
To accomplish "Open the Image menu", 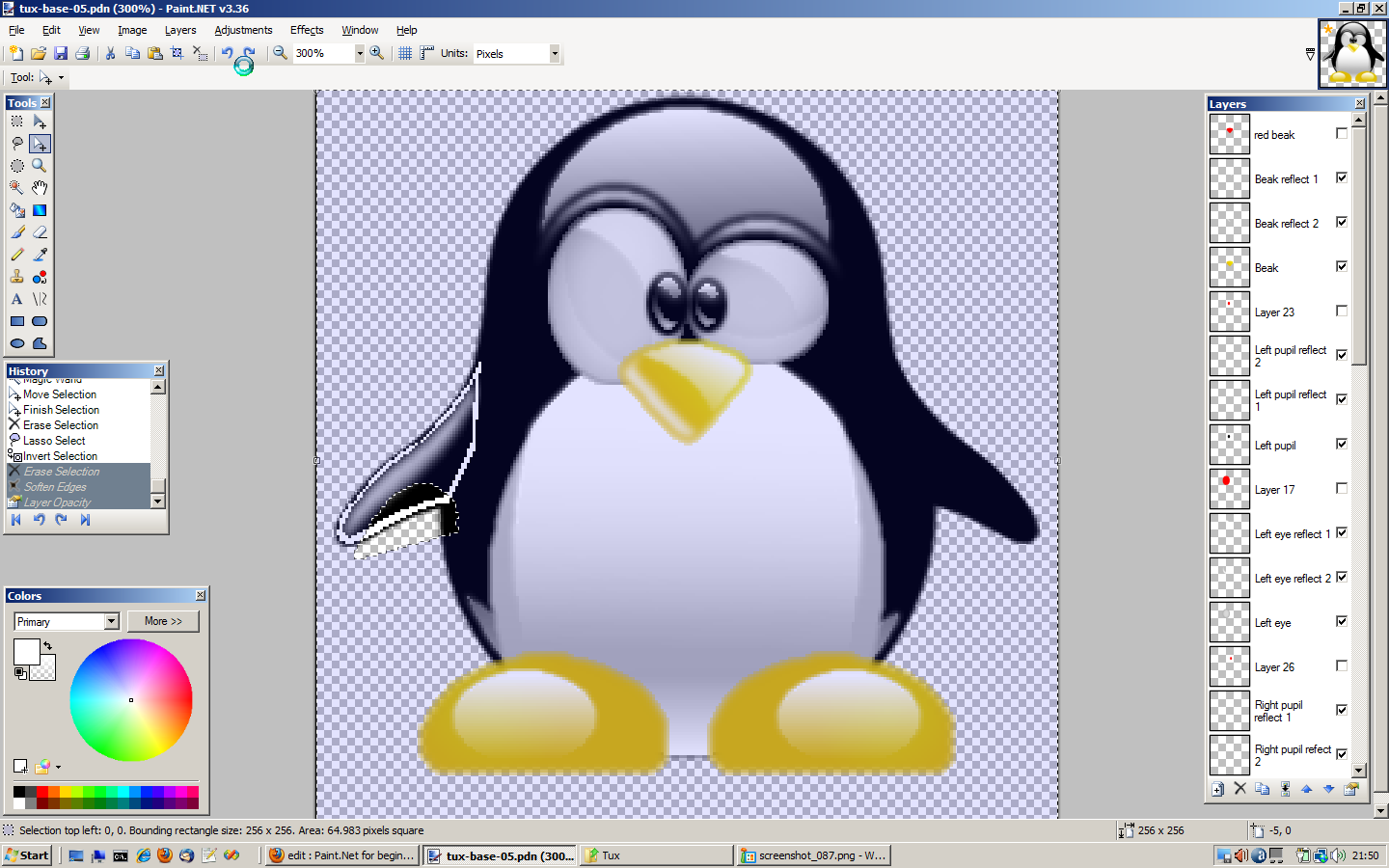I will [x=132, y=30].
